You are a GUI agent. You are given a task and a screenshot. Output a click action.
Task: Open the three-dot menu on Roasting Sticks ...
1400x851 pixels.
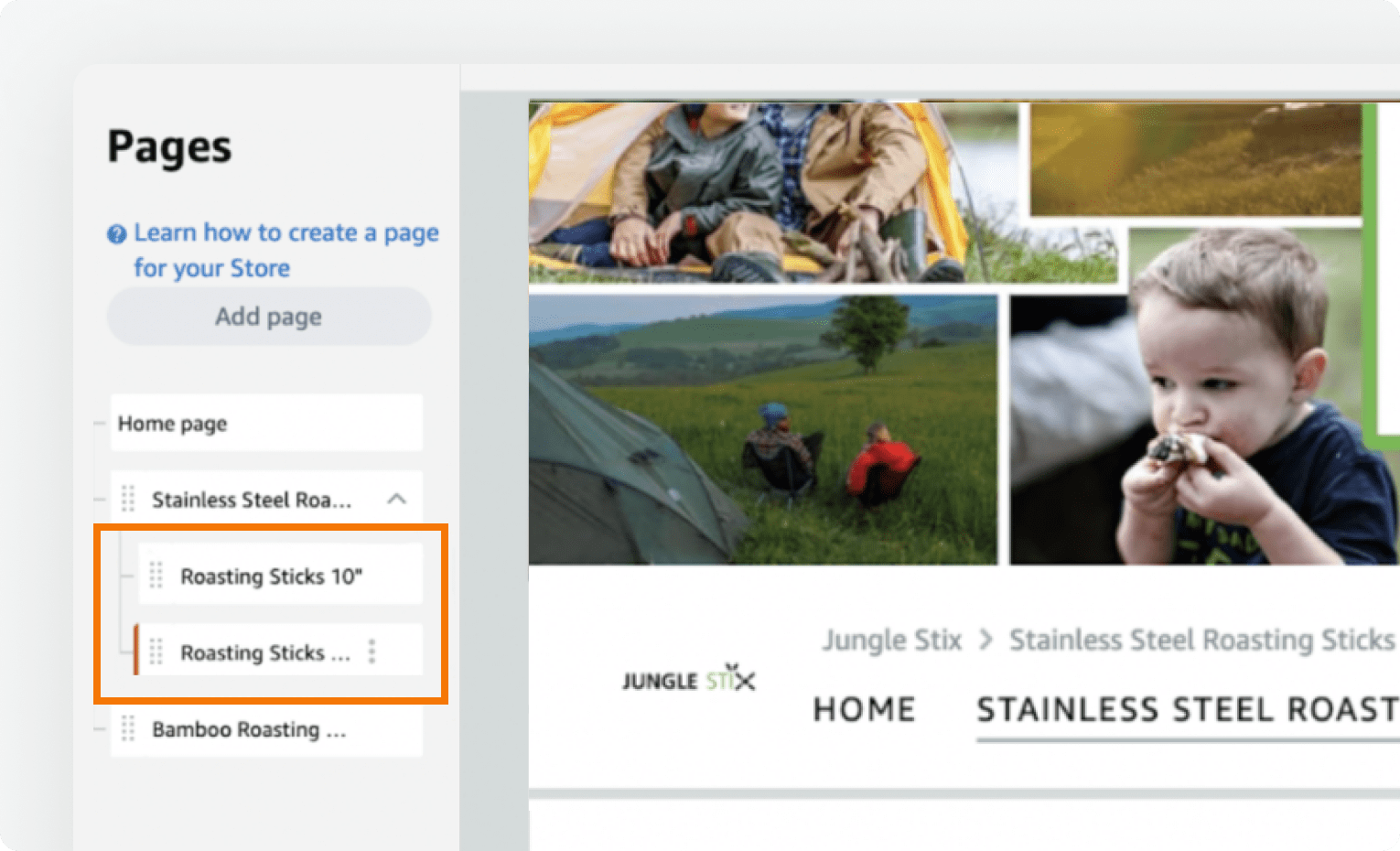(372, 652)
